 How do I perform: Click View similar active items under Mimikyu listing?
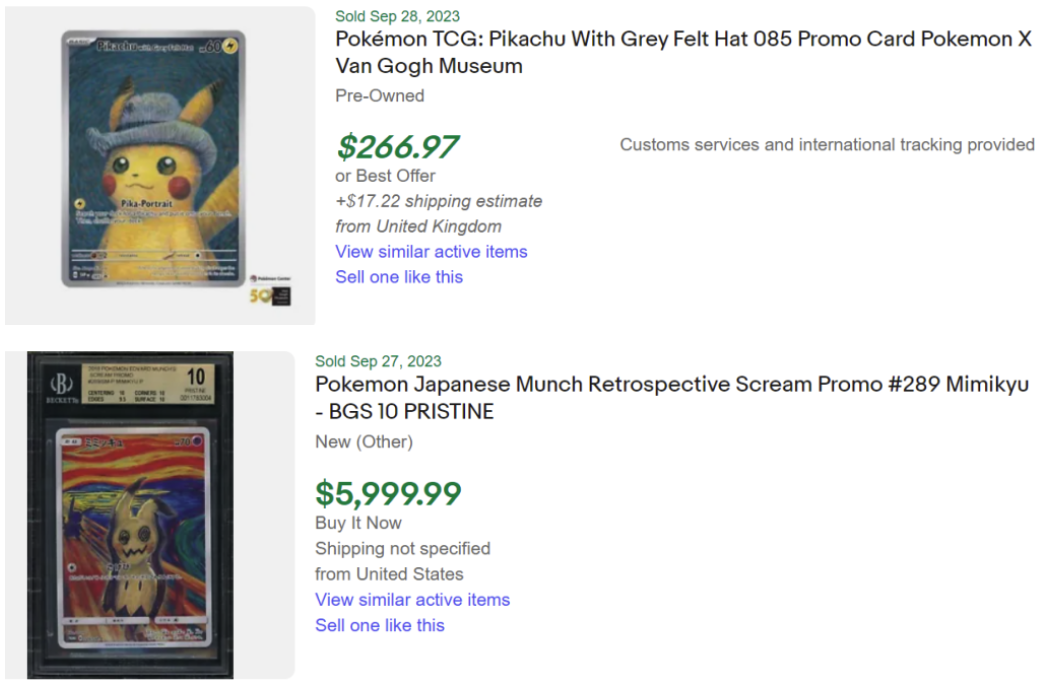(412, 600)
